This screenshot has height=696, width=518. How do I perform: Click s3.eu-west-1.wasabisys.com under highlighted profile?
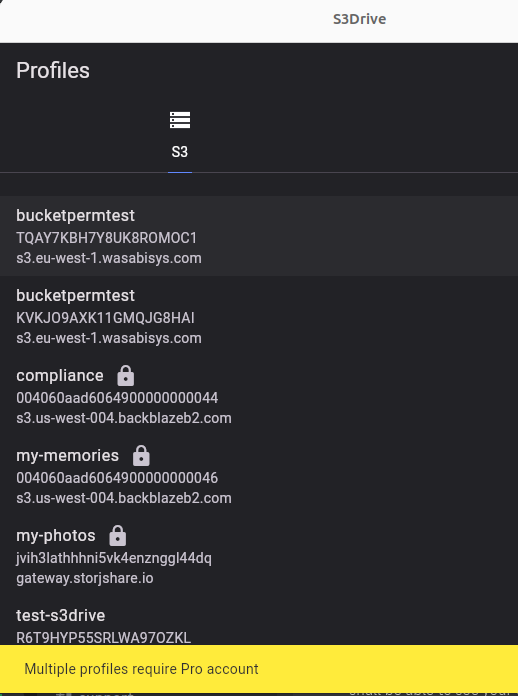(x=109, y=258)
